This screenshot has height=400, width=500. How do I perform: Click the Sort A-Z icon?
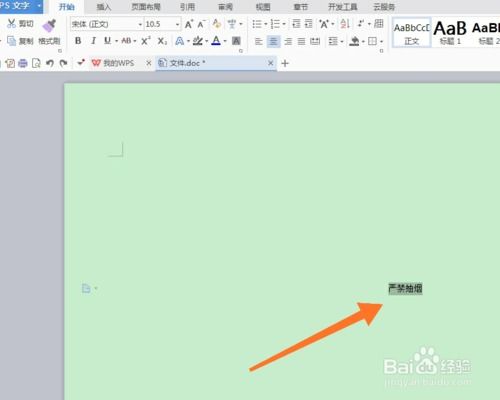click(x=345, y=24)
